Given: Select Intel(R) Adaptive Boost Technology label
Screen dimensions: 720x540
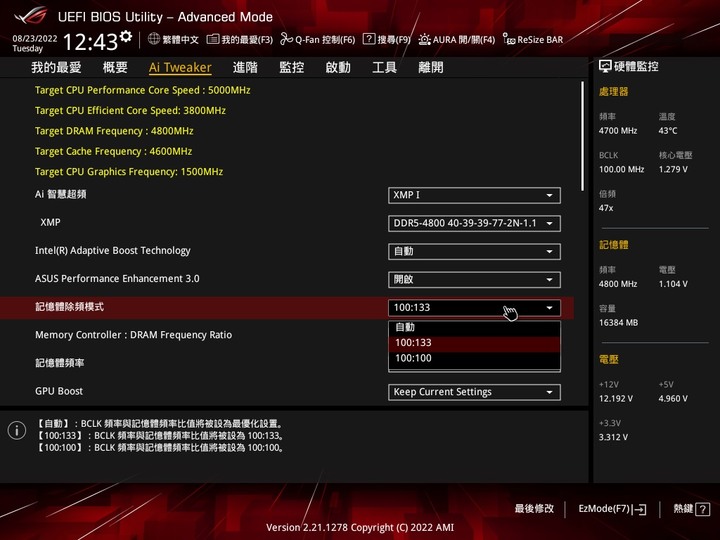Looking at the screenshot, I should point(112,251).
